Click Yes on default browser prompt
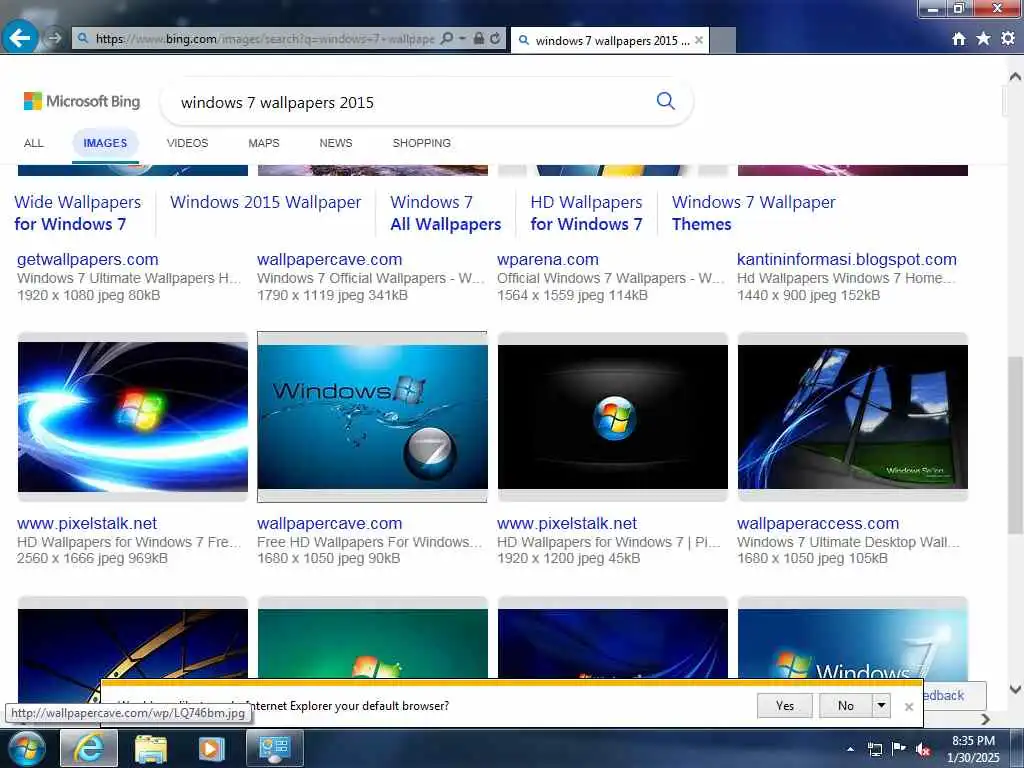The image size is (1024, 768). (x=784, y=705)
